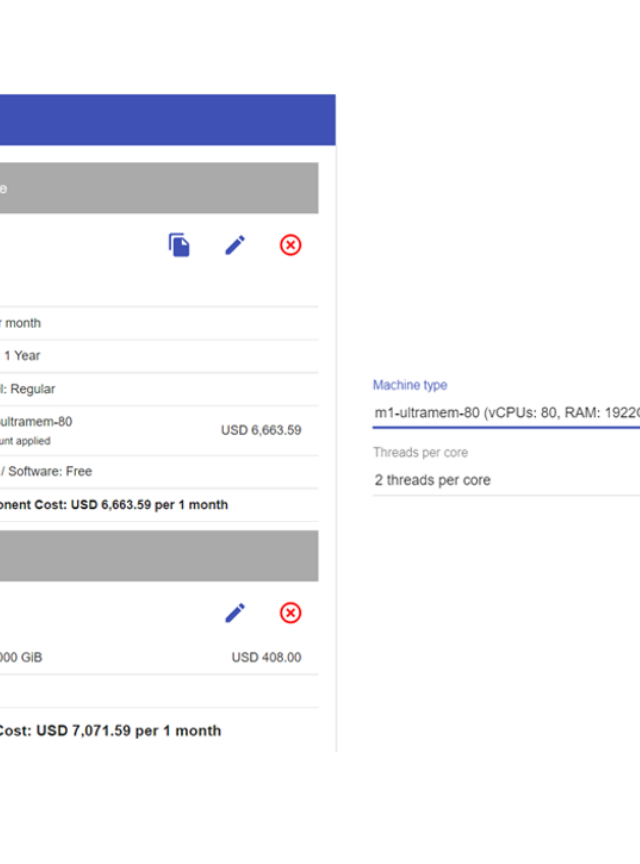
Task: Click the Machine type label
Action: point(410,385)
